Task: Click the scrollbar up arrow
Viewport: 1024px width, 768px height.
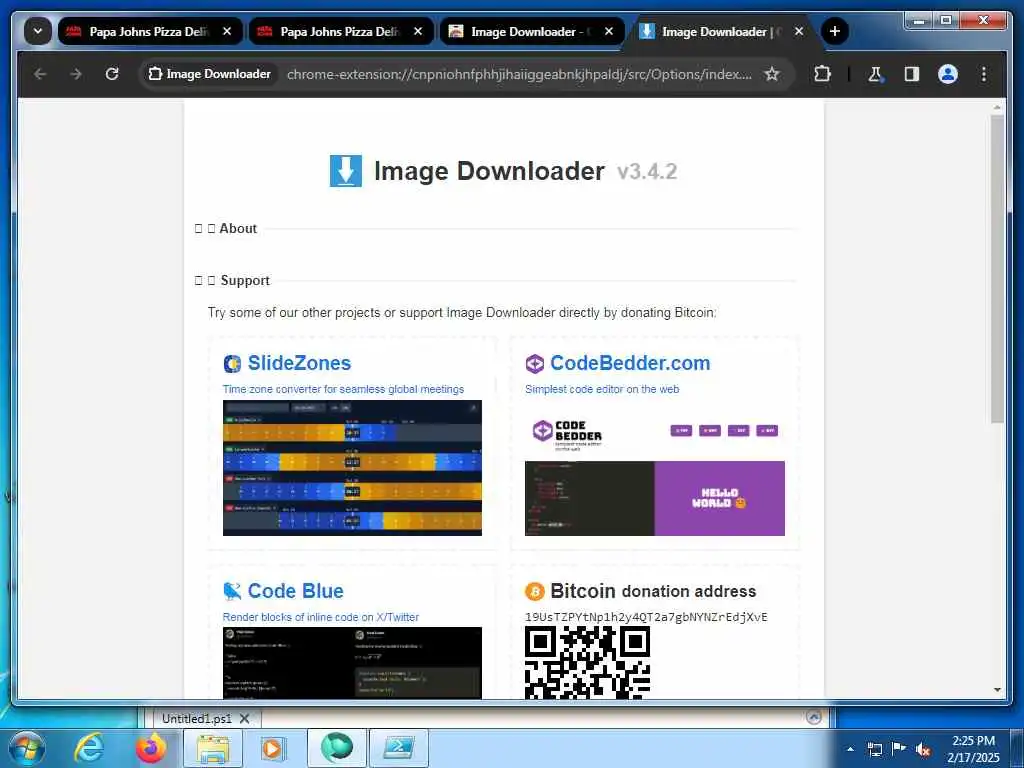Action: pos(997,106)
